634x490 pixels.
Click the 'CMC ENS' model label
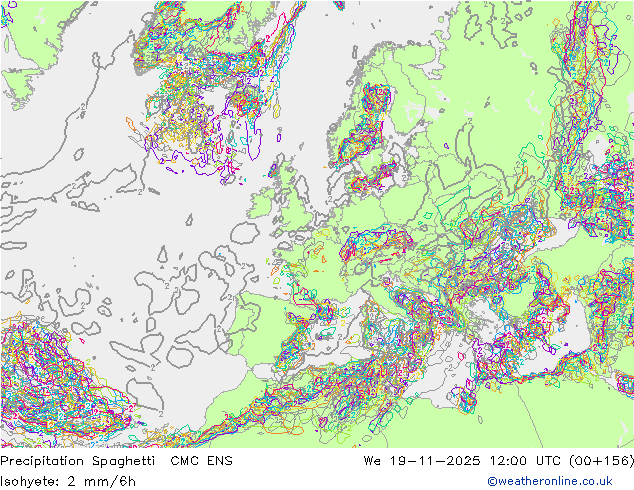click(x=201, y=460)
